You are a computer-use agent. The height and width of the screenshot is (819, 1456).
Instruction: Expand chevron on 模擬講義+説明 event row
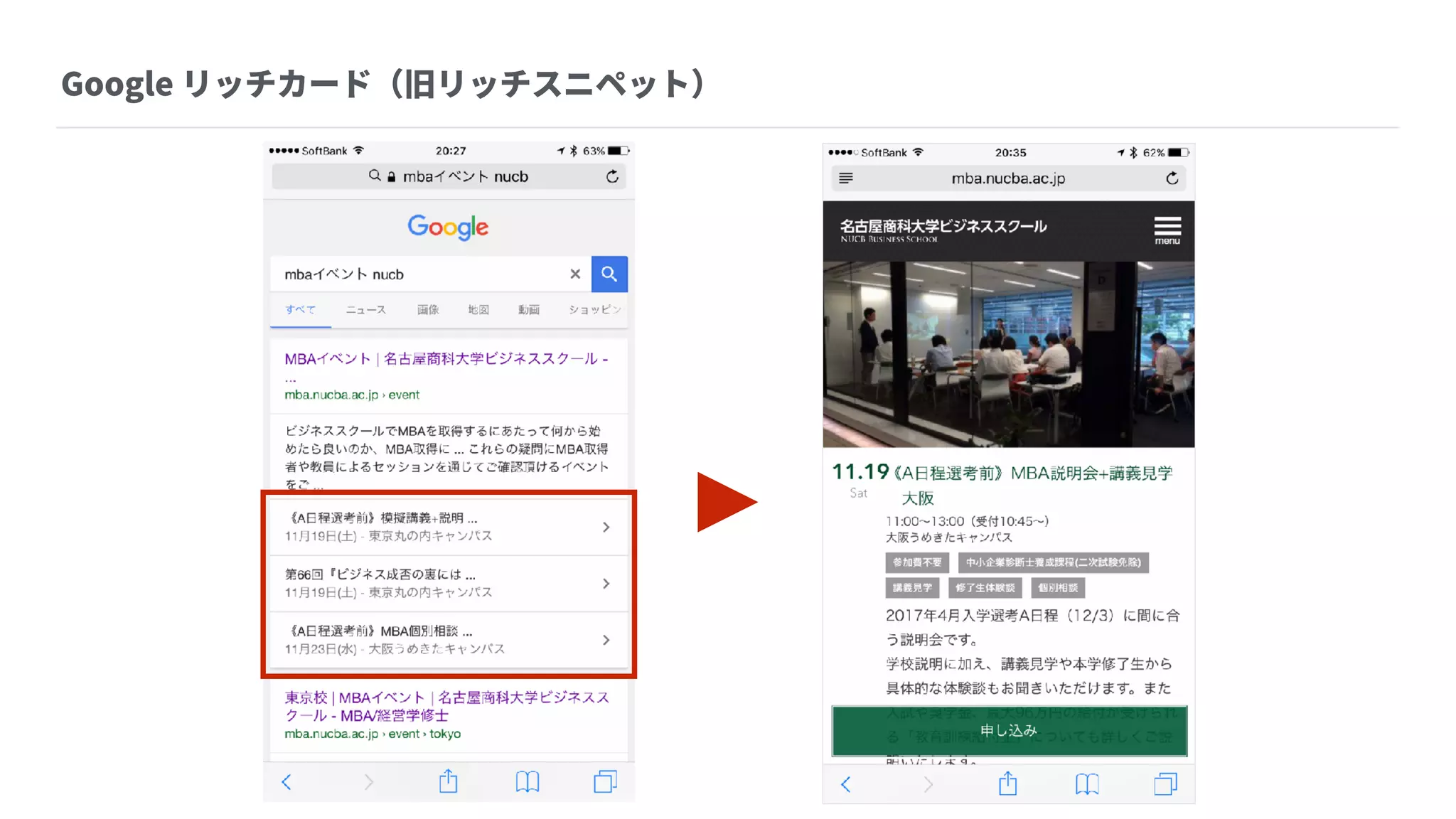pyautogui.click(x=606, y=527)
